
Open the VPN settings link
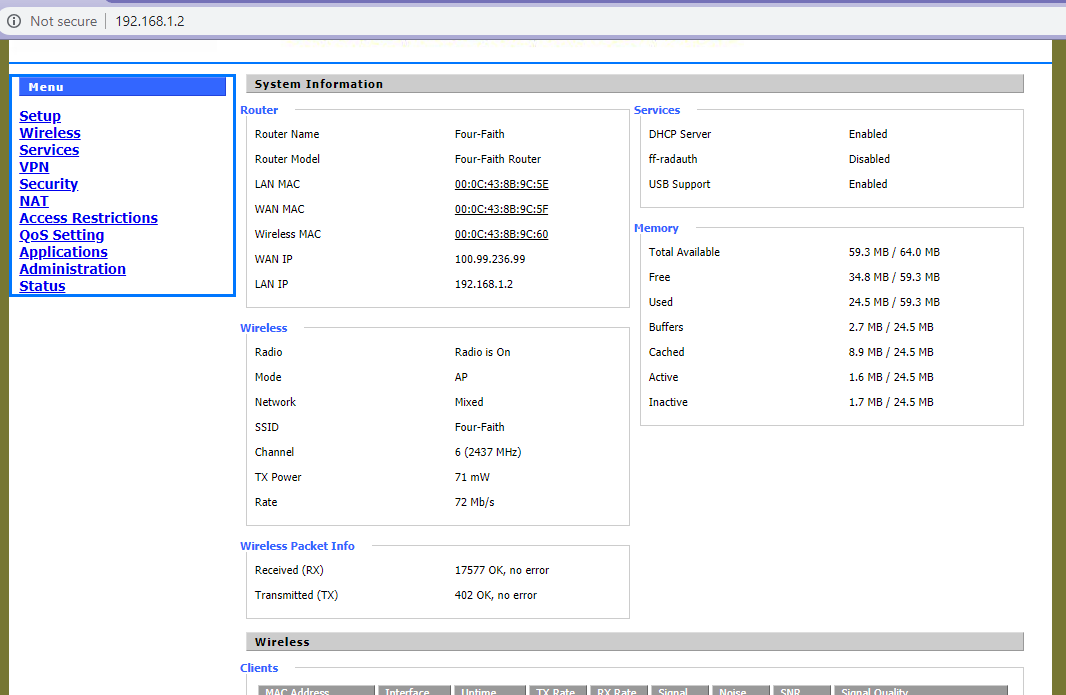(34, 167)
